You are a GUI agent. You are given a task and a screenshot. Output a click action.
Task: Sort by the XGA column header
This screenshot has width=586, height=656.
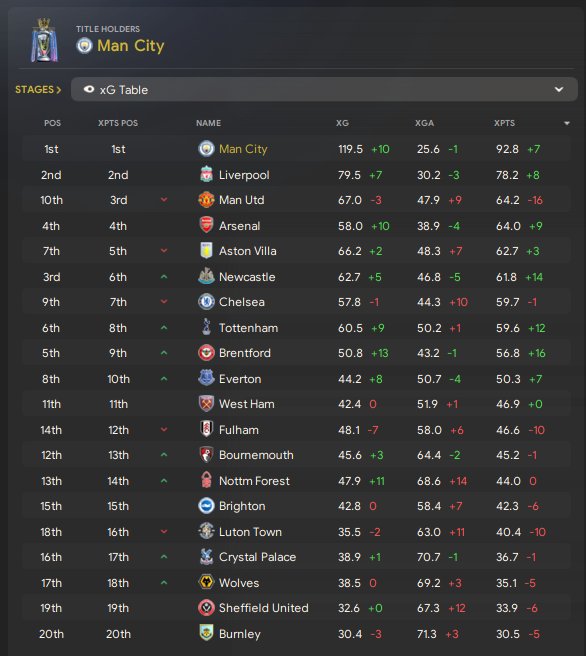point(424,123)
